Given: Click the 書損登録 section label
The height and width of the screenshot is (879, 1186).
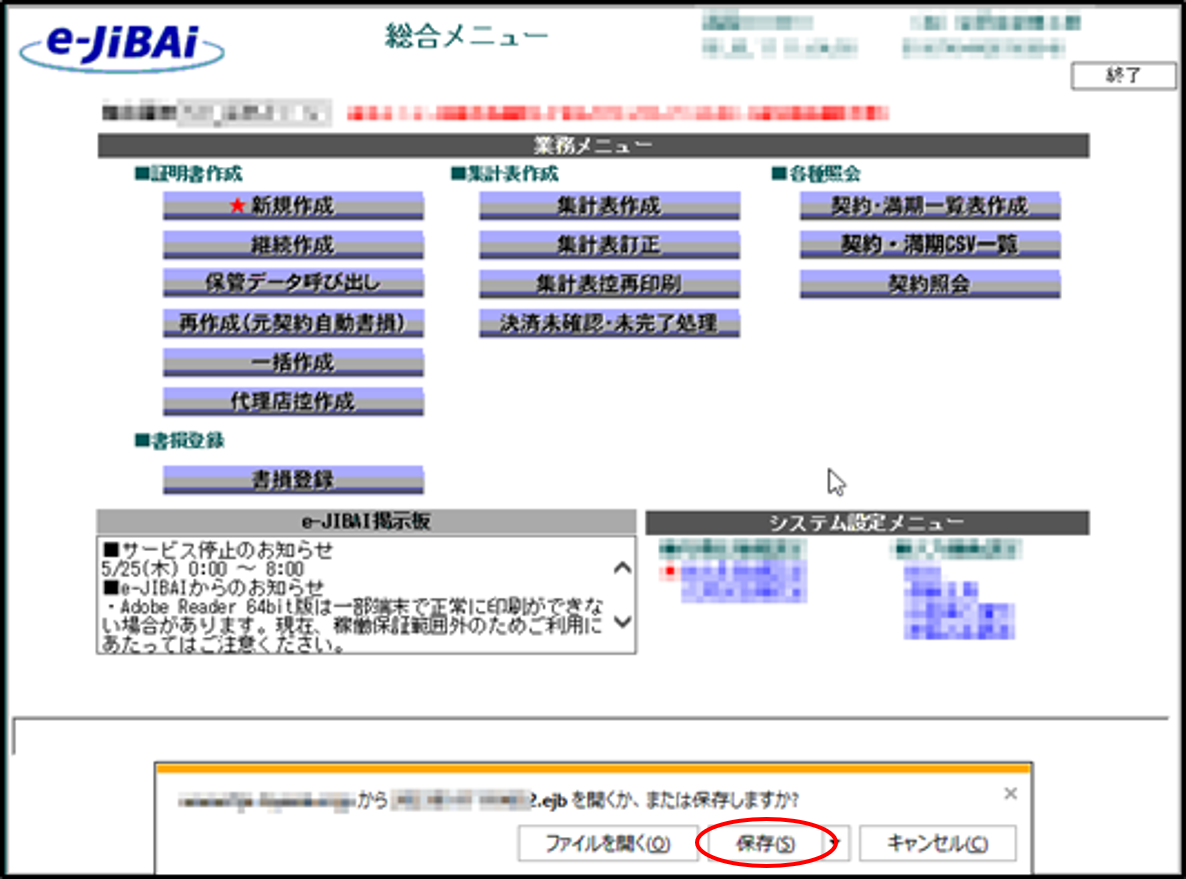Looking at the screenshot, I should click(x=179, y=441).
